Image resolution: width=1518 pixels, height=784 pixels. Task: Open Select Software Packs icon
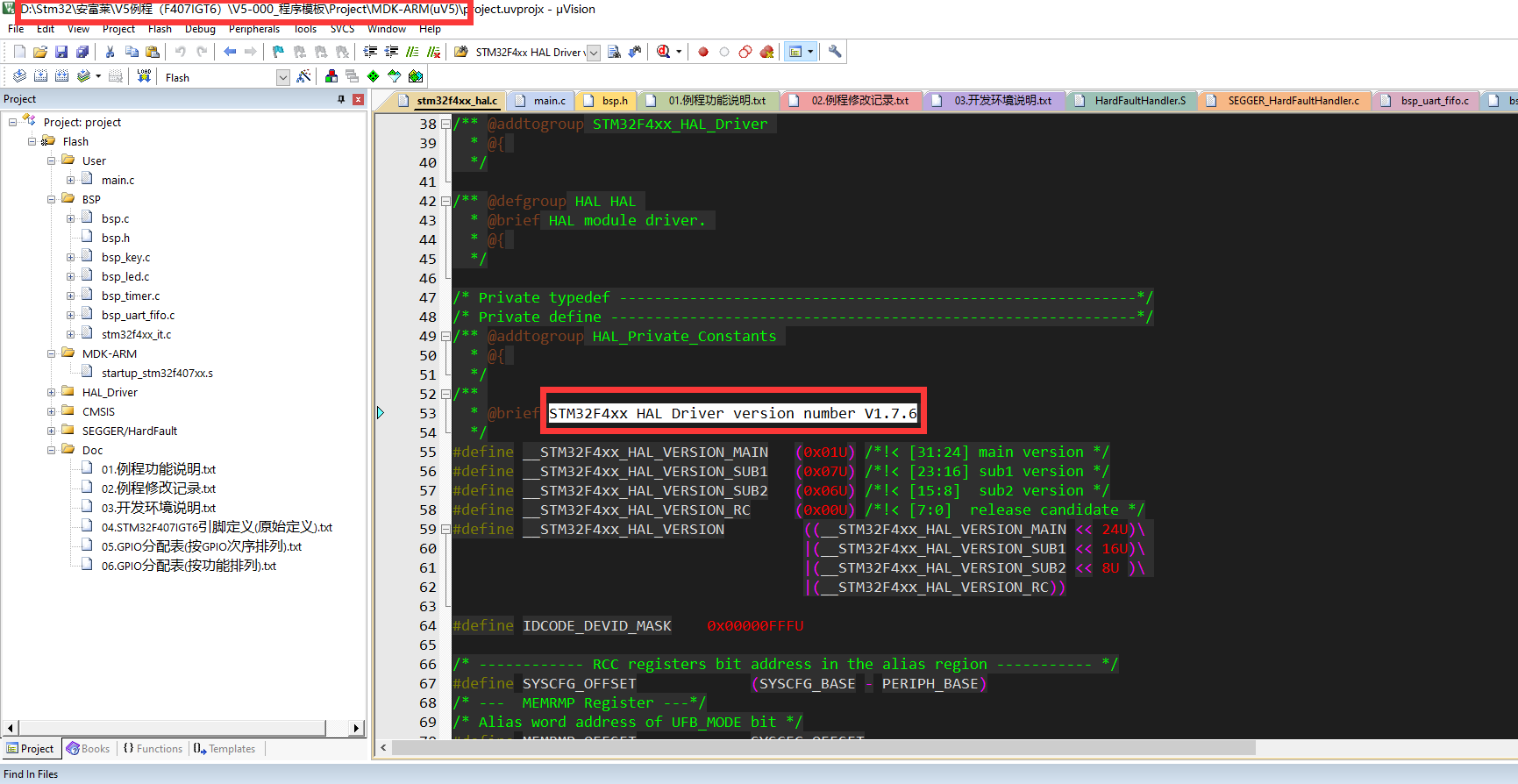(395, 76)
